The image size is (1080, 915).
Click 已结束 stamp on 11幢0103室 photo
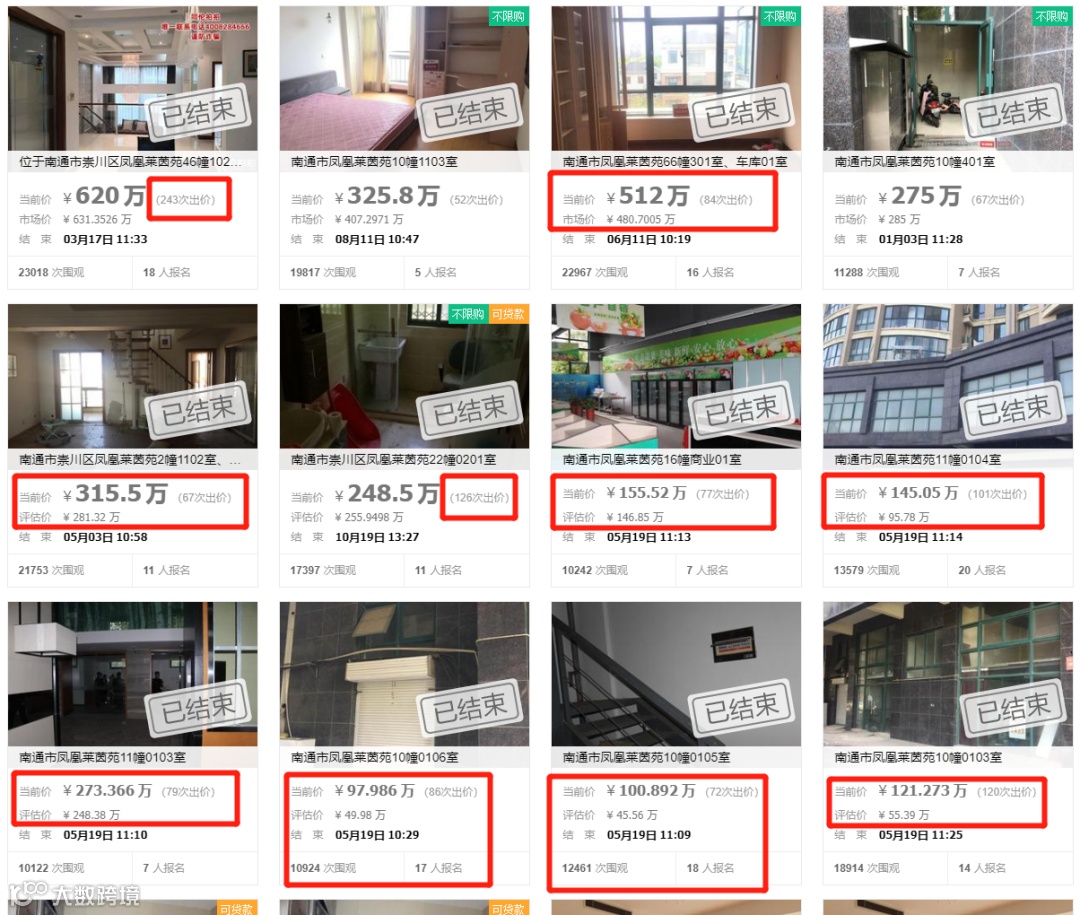click(x=198, y=708)
